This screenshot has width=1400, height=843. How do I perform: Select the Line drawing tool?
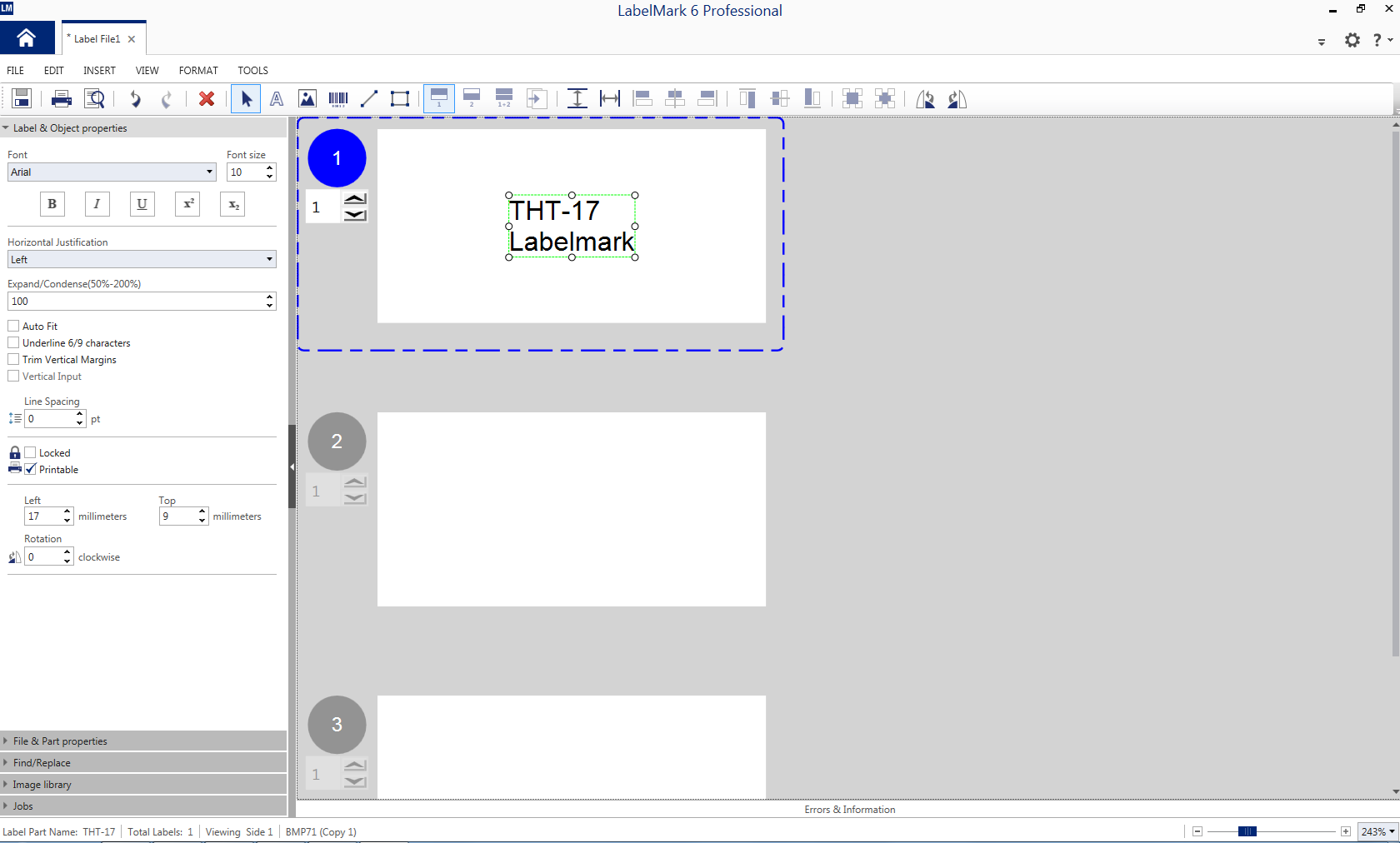(369, 99)
